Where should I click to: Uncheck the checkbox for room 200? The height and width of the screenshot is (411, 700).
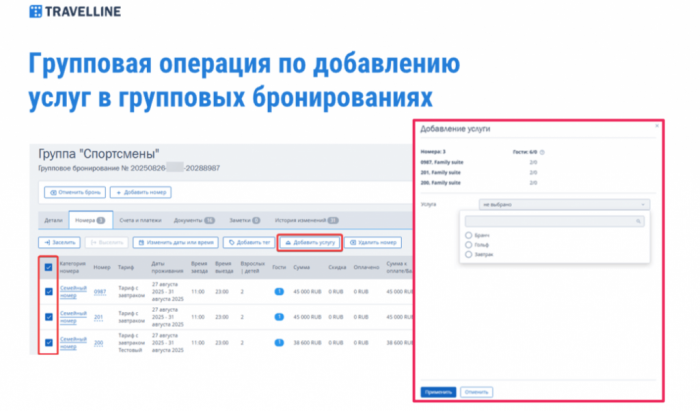tap(49, 343)
